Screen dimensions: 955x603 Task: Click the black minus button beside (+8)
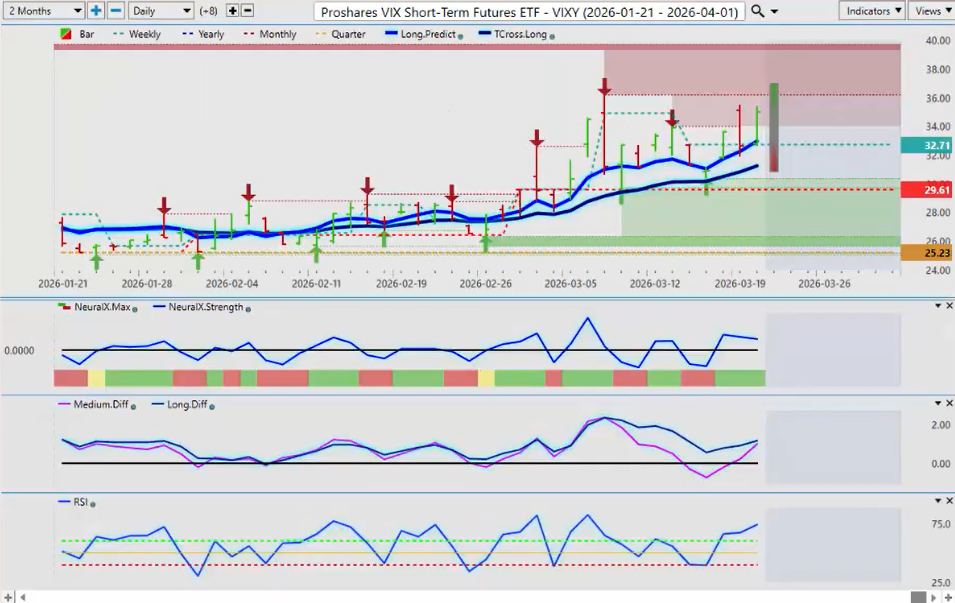point(247,10)
